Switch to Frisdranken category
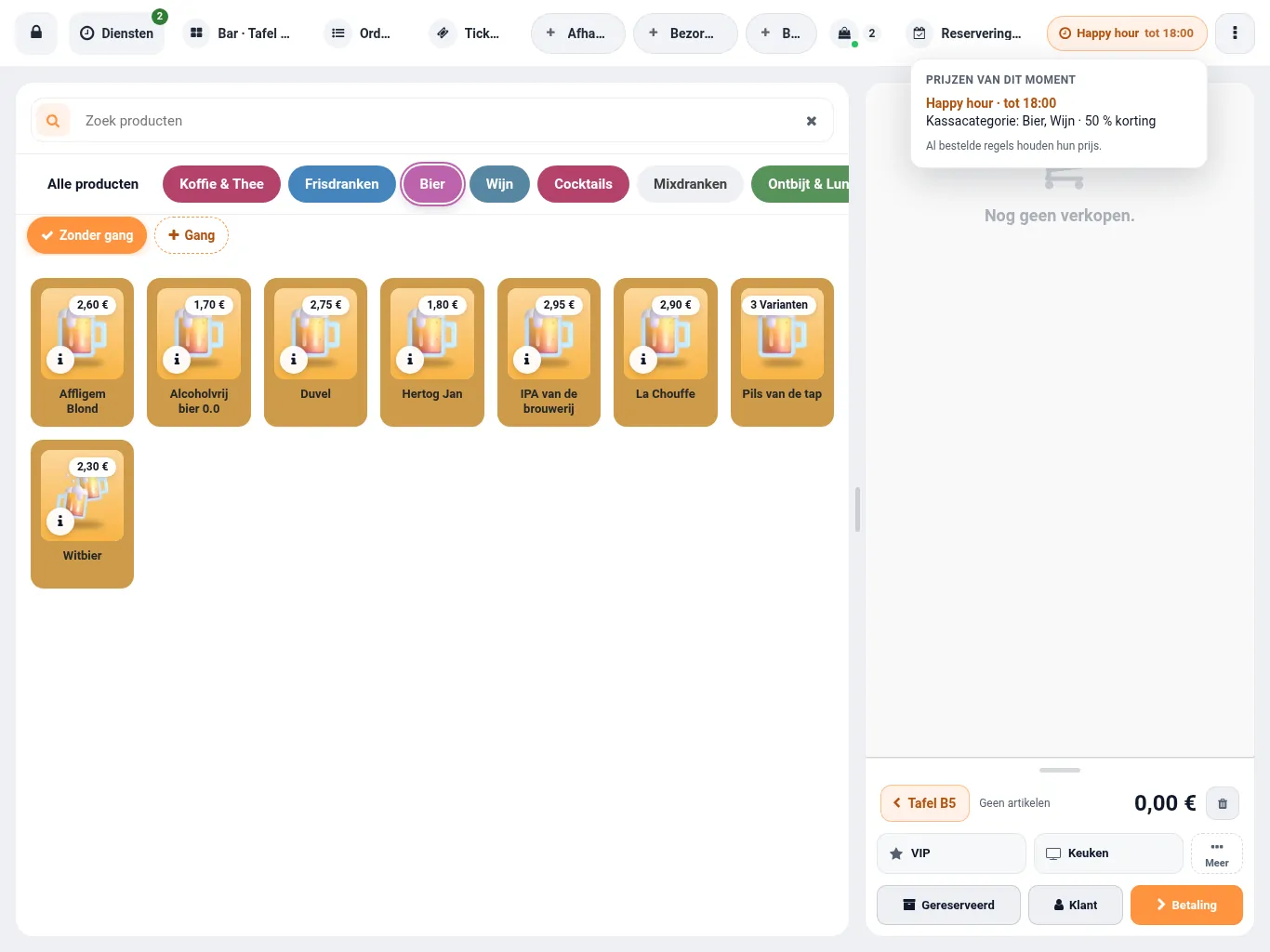The height and width of the screenshot is (952, 1270). coord(342,184)
